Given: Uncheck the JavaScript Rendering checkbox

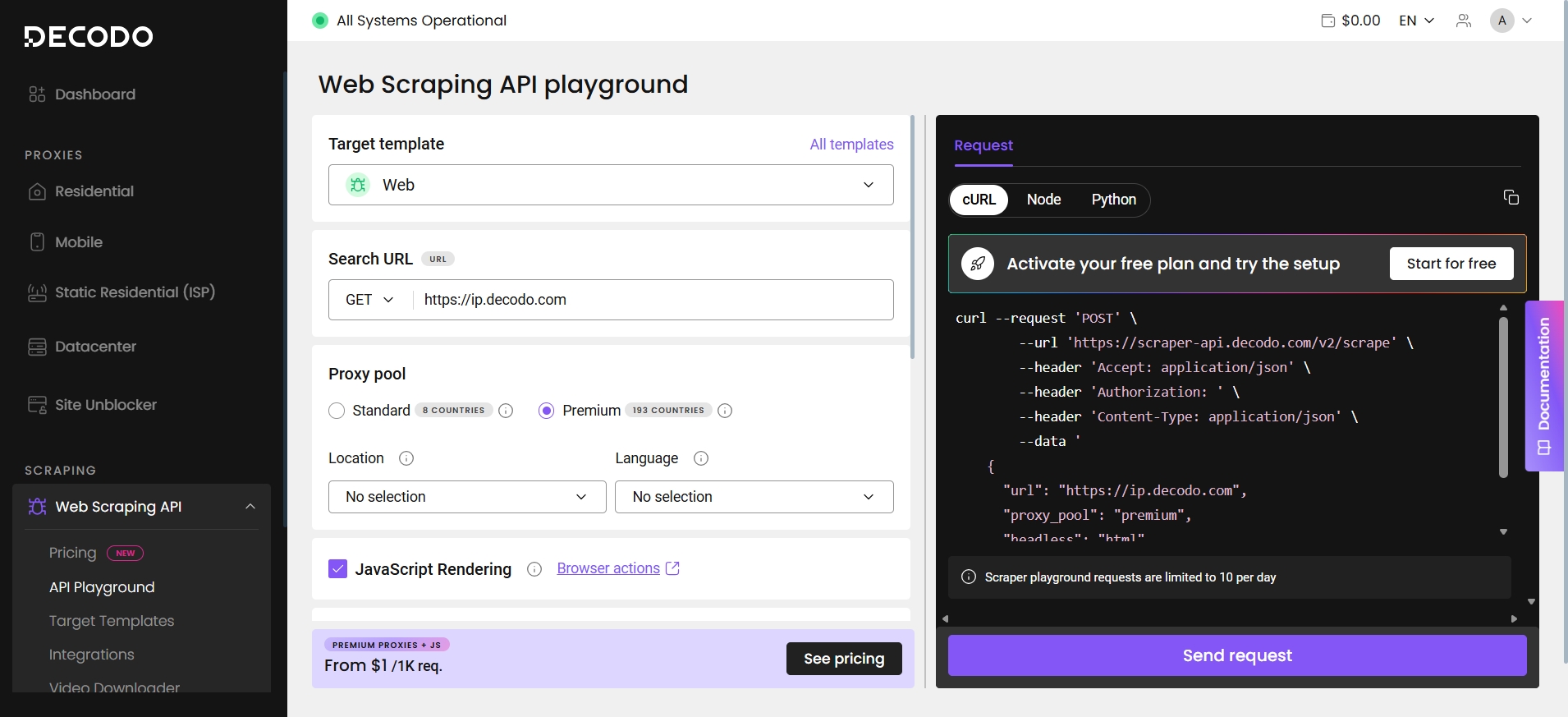Looking at the screenshot, I should pyautogui.click(x=338, y=569).
